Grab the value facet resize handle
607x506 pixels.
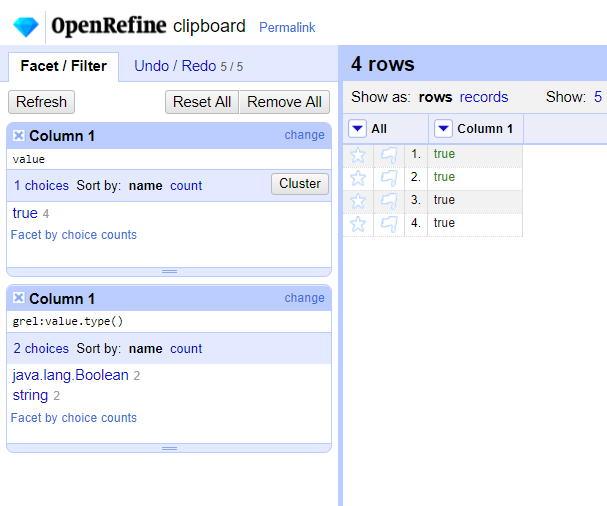pyautogui.click(x=169, y=271)
